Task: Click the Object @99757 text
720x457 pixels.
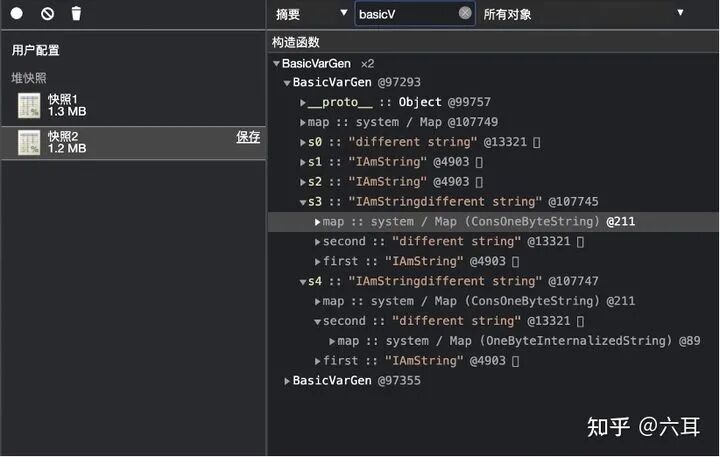Action: (444, 102)
